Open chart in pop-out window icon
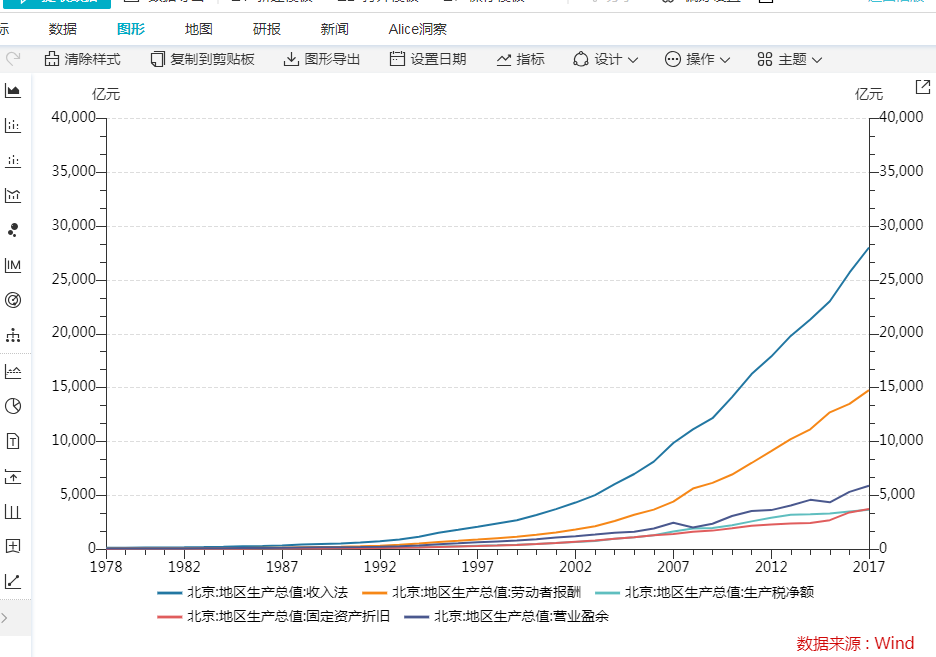The height and width of the screenshot is (657, 936). pos(923,87)
